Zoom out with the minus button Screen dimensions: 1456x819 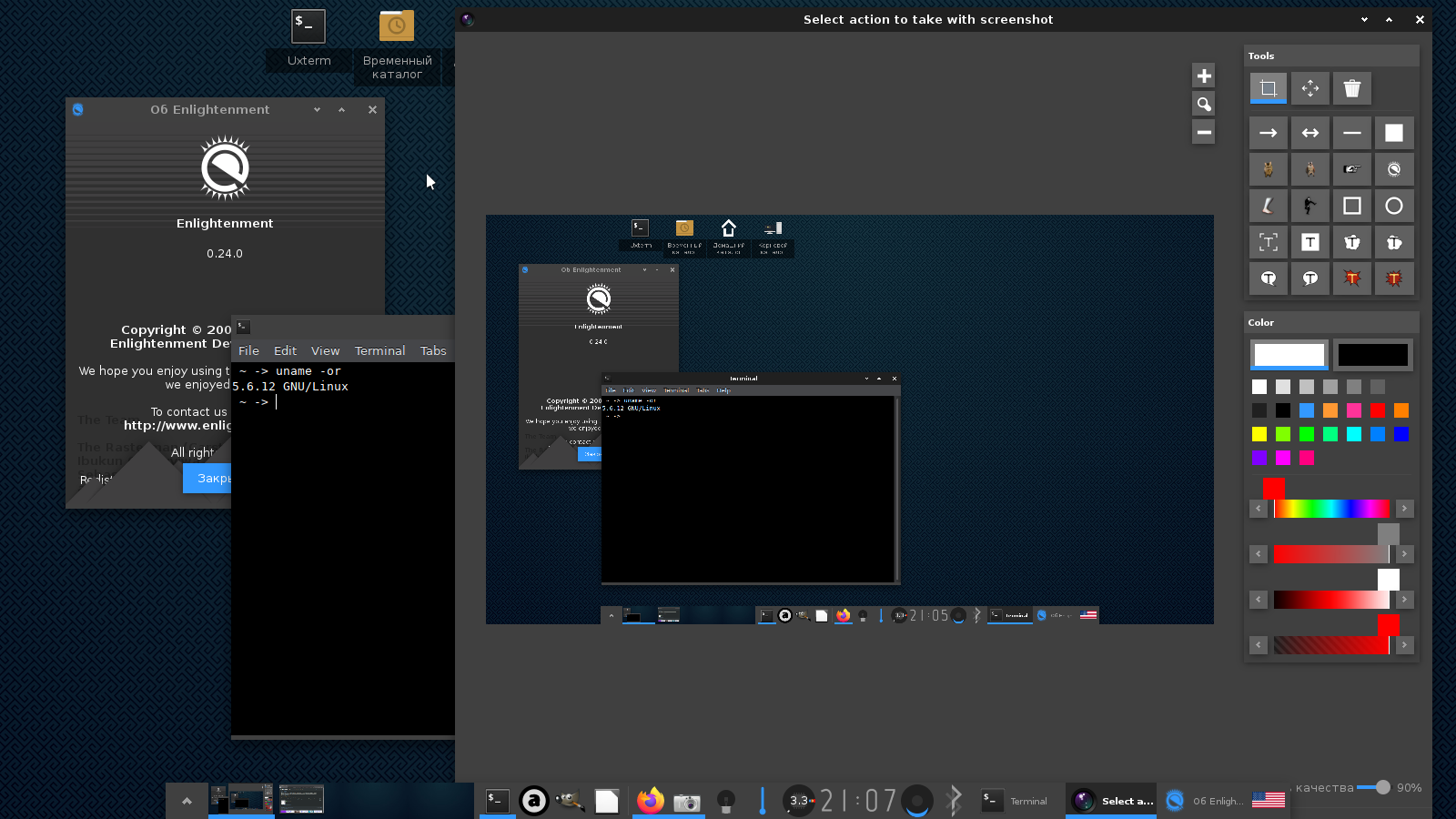tap(1203, 132)
